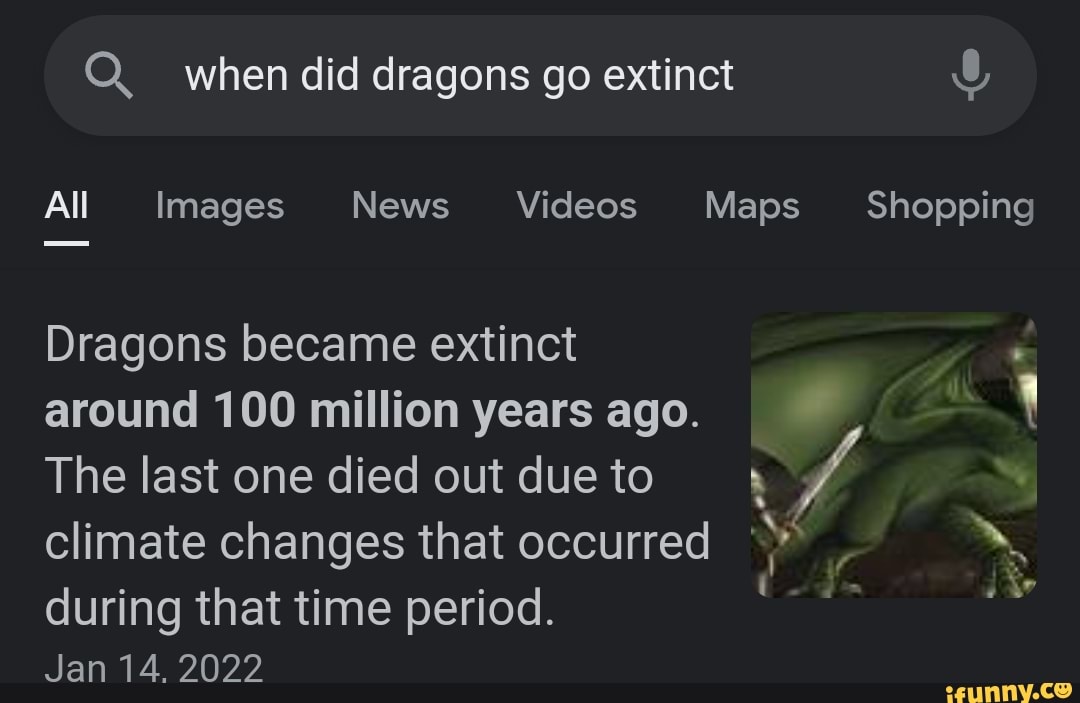This screenshot has width=1080, height=703.
Task: Start voice search with the microphone icon
Action: pyautogui.click(x=971, y=74)
